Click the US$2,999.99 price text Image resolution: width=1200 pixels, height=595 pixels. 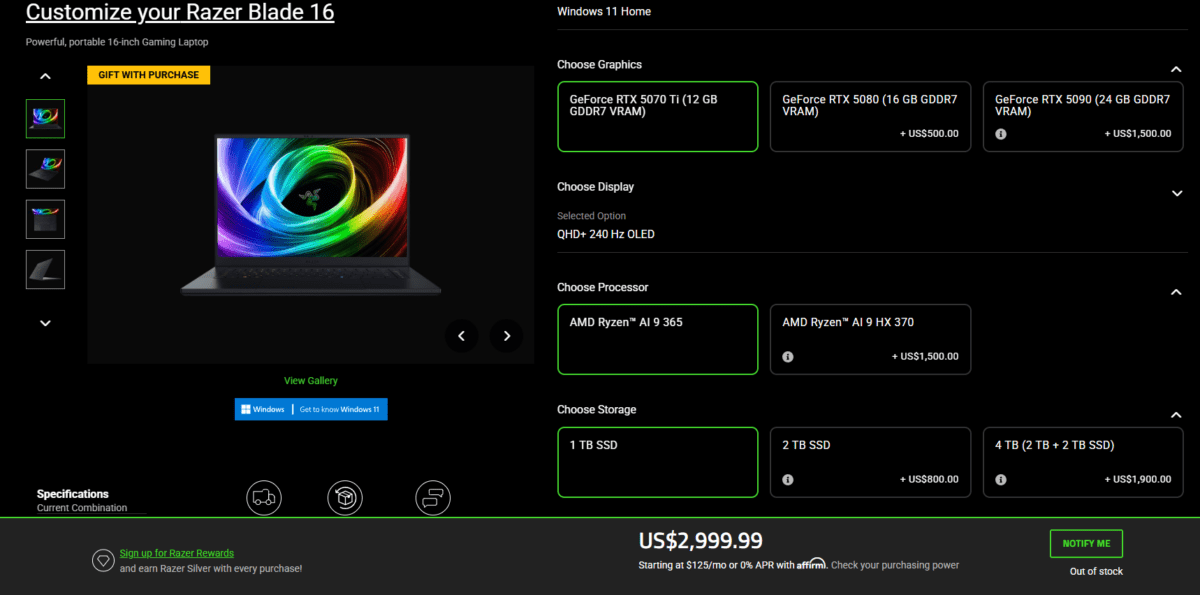[701, 541]
